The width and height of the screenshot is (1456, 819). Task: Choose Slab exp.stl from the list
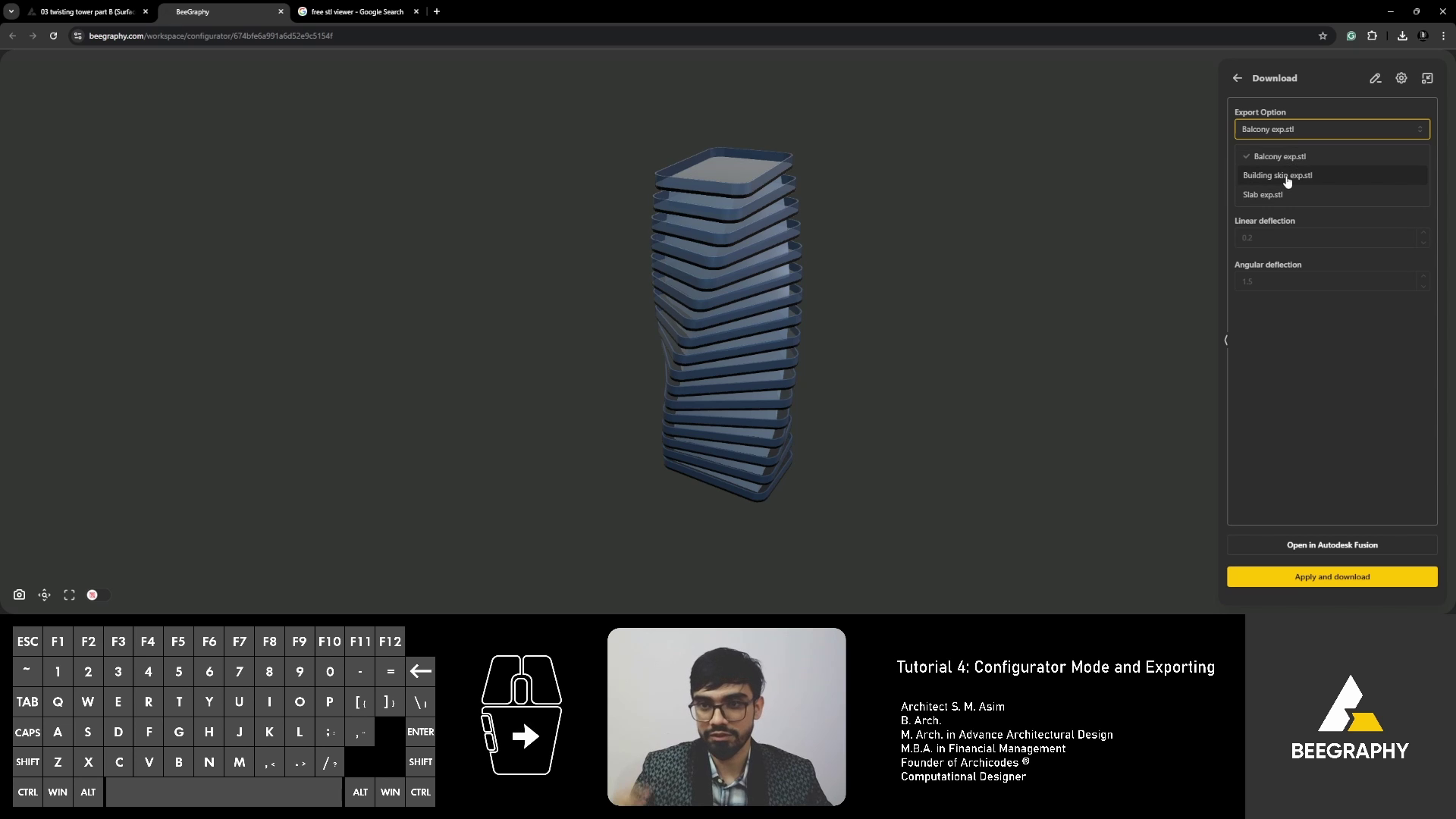pos(1332,195)
